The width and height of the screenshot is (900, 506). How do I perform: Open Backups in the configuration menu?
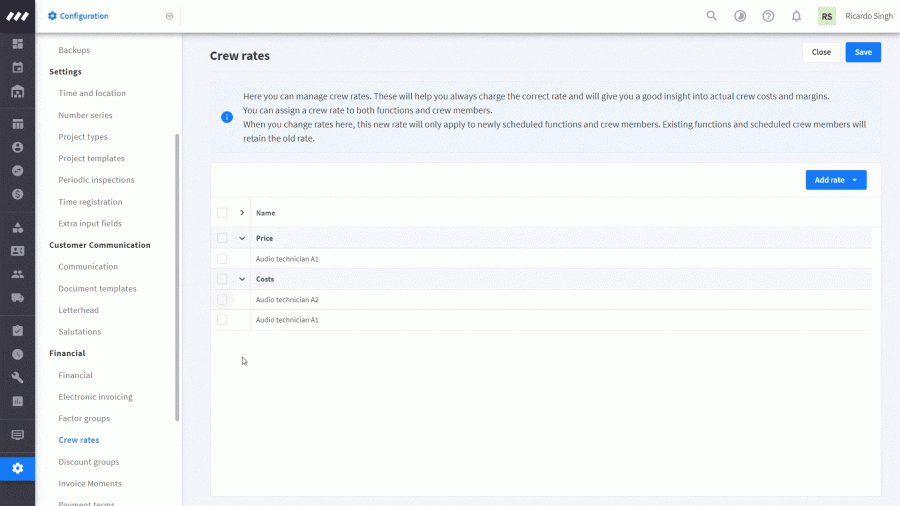[x=74, y=50]
